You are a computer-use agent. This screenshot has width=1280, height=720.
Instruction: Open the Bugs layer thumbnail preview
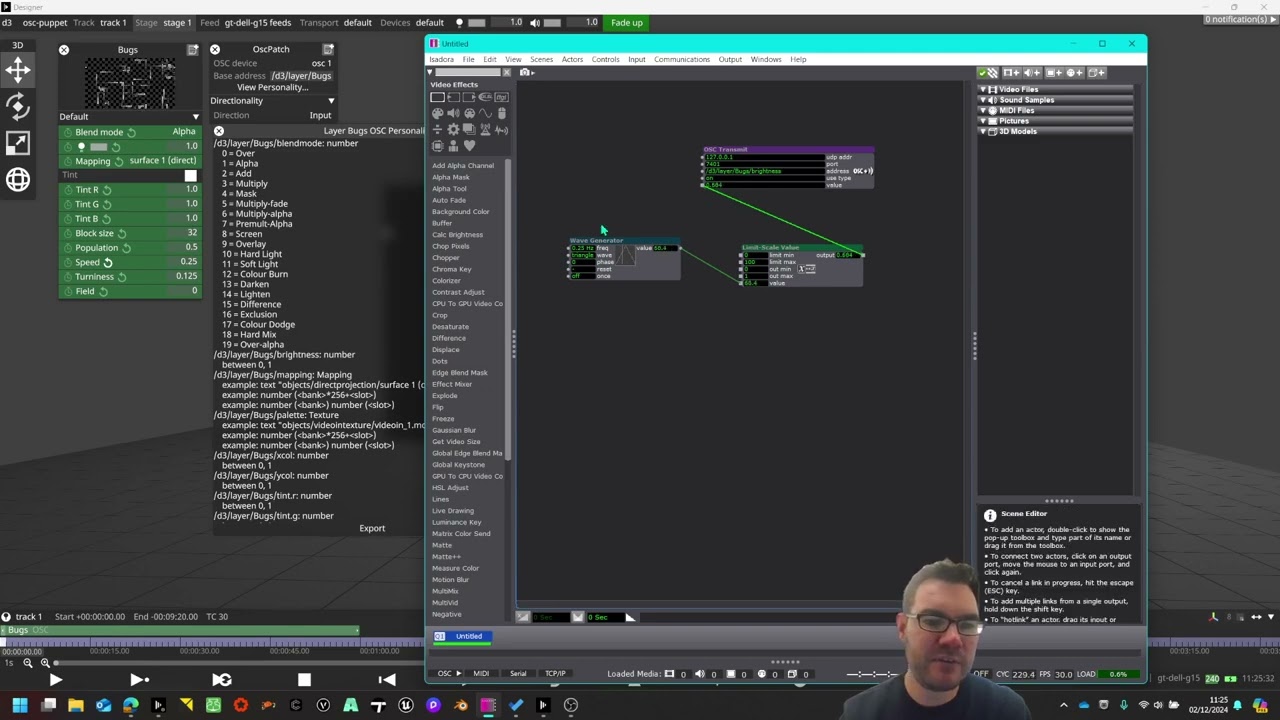coord(129,83)
